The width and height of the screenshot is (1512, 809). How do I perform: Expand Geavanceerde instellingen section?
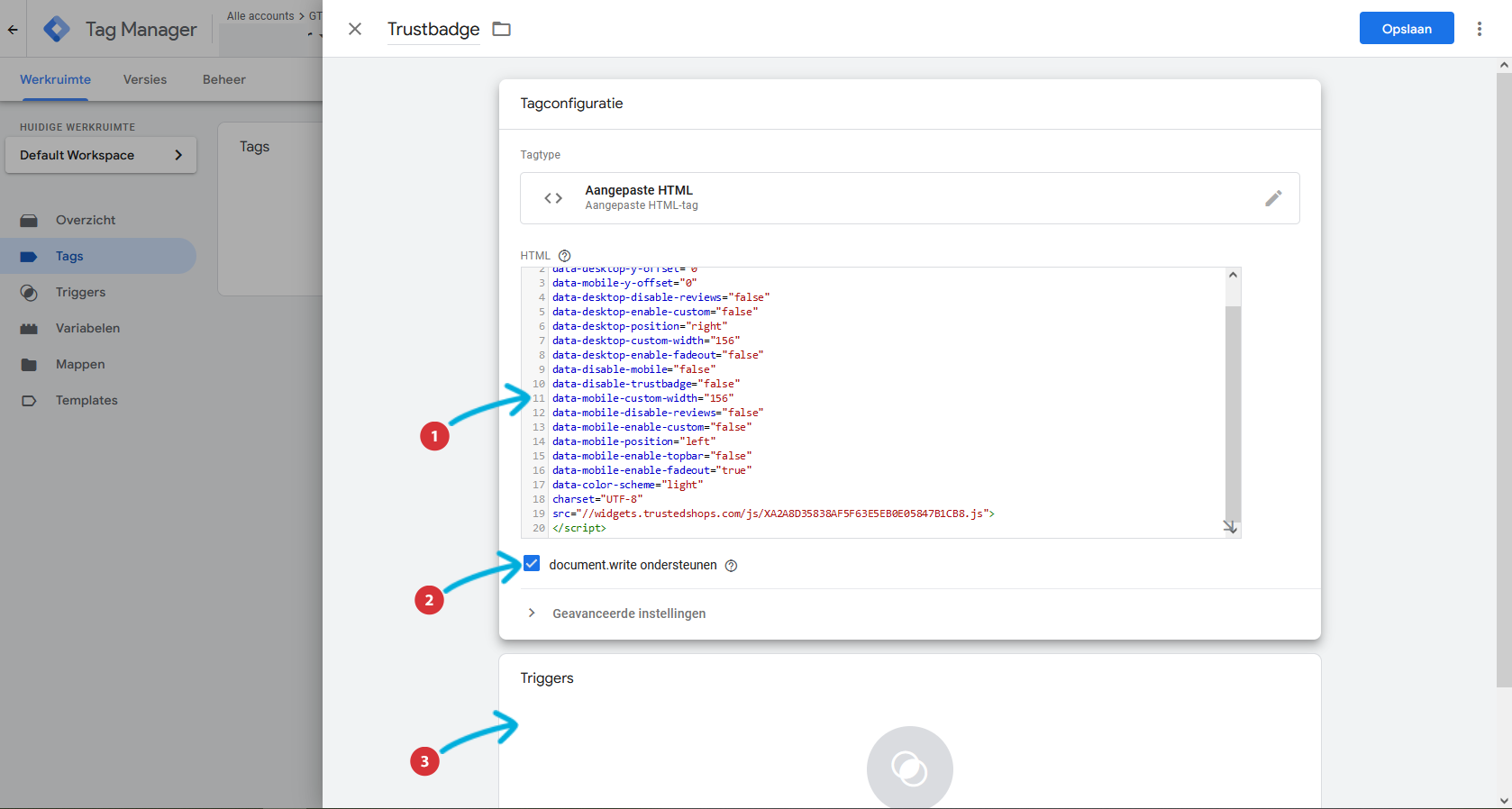(617, 614)
